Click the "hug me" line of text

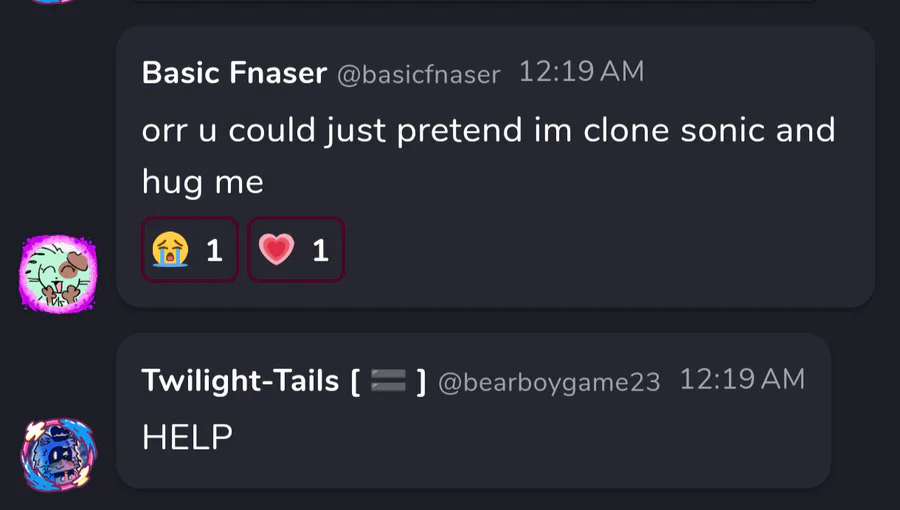tap(203, 181)
